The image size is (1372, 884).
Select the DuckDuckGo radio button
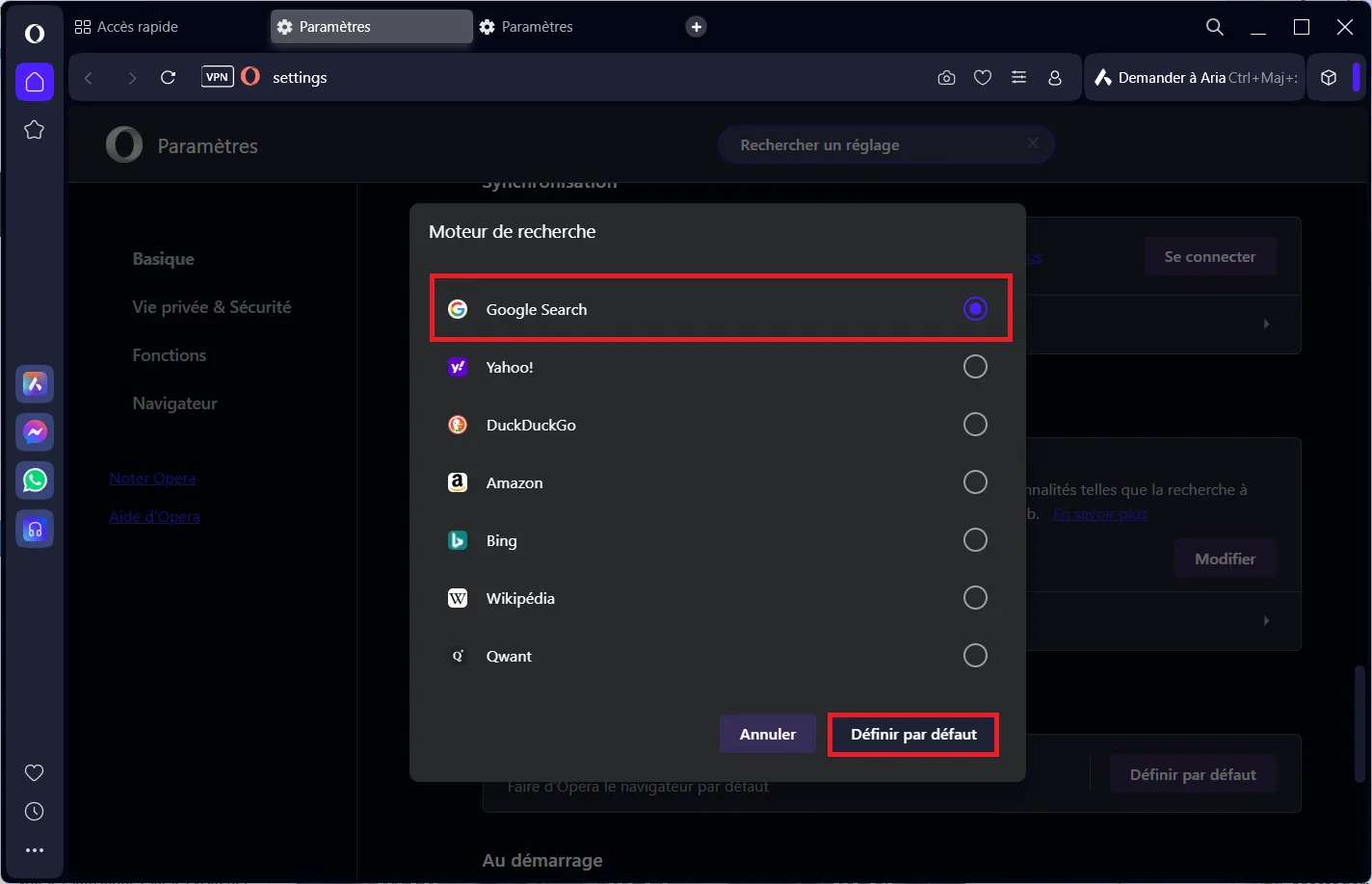point(975,425)
